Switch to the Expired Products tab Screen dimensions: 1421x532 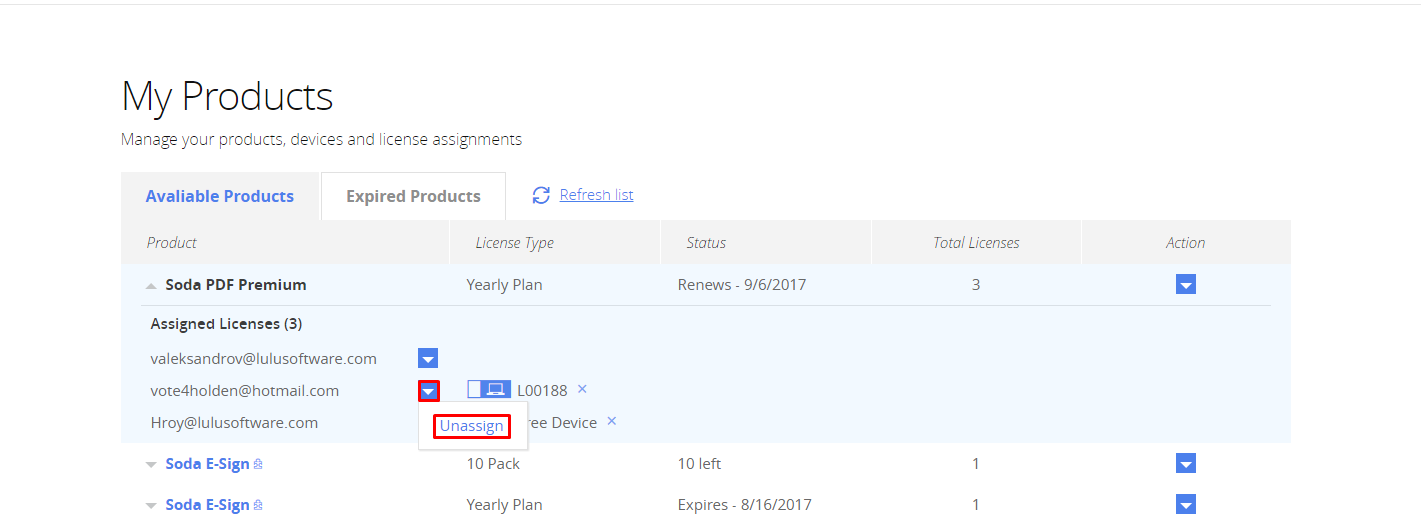tap(413, 196)
